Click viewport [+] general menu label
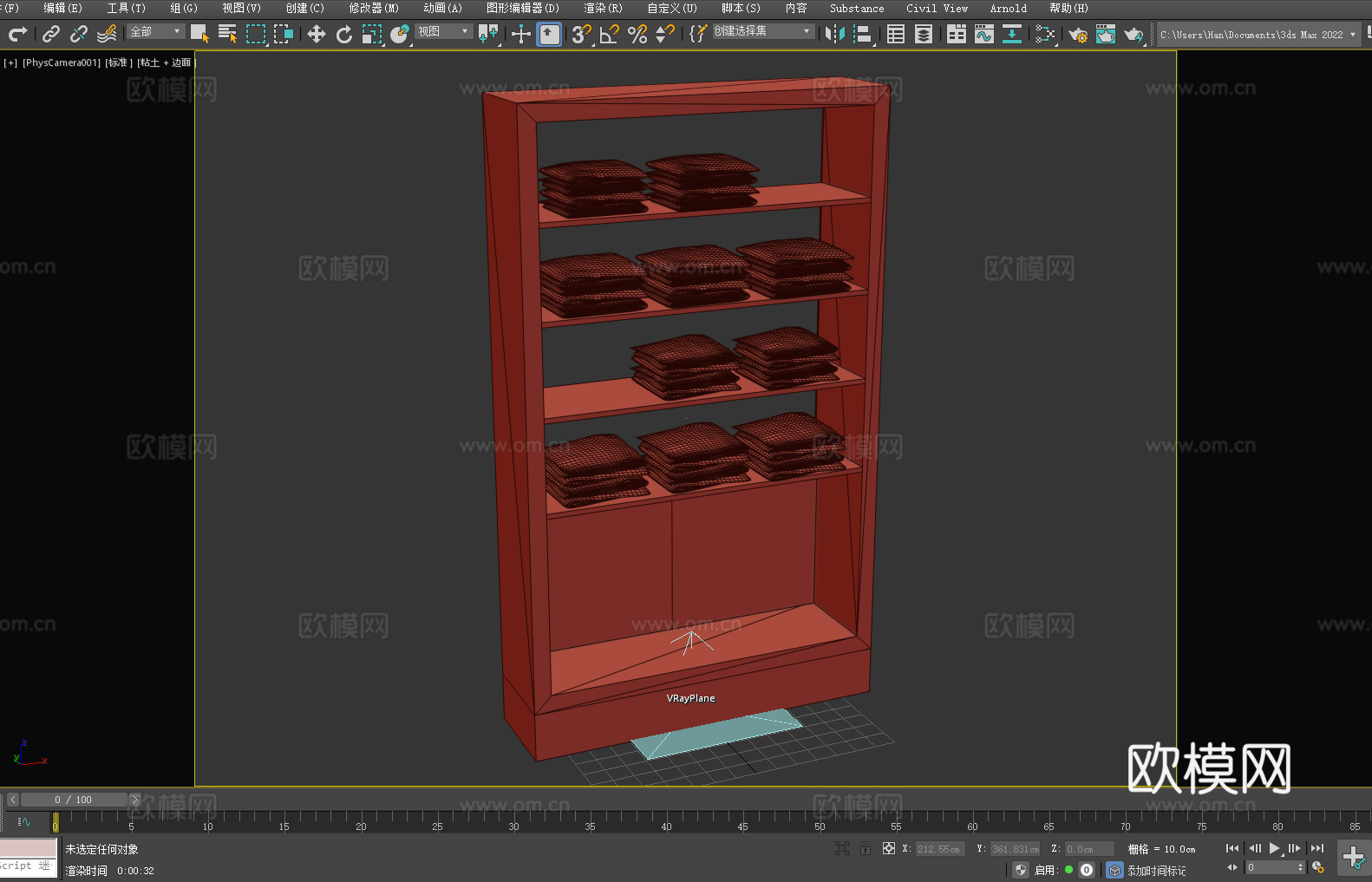The image size is (1372, 882). tap(10, 62)
